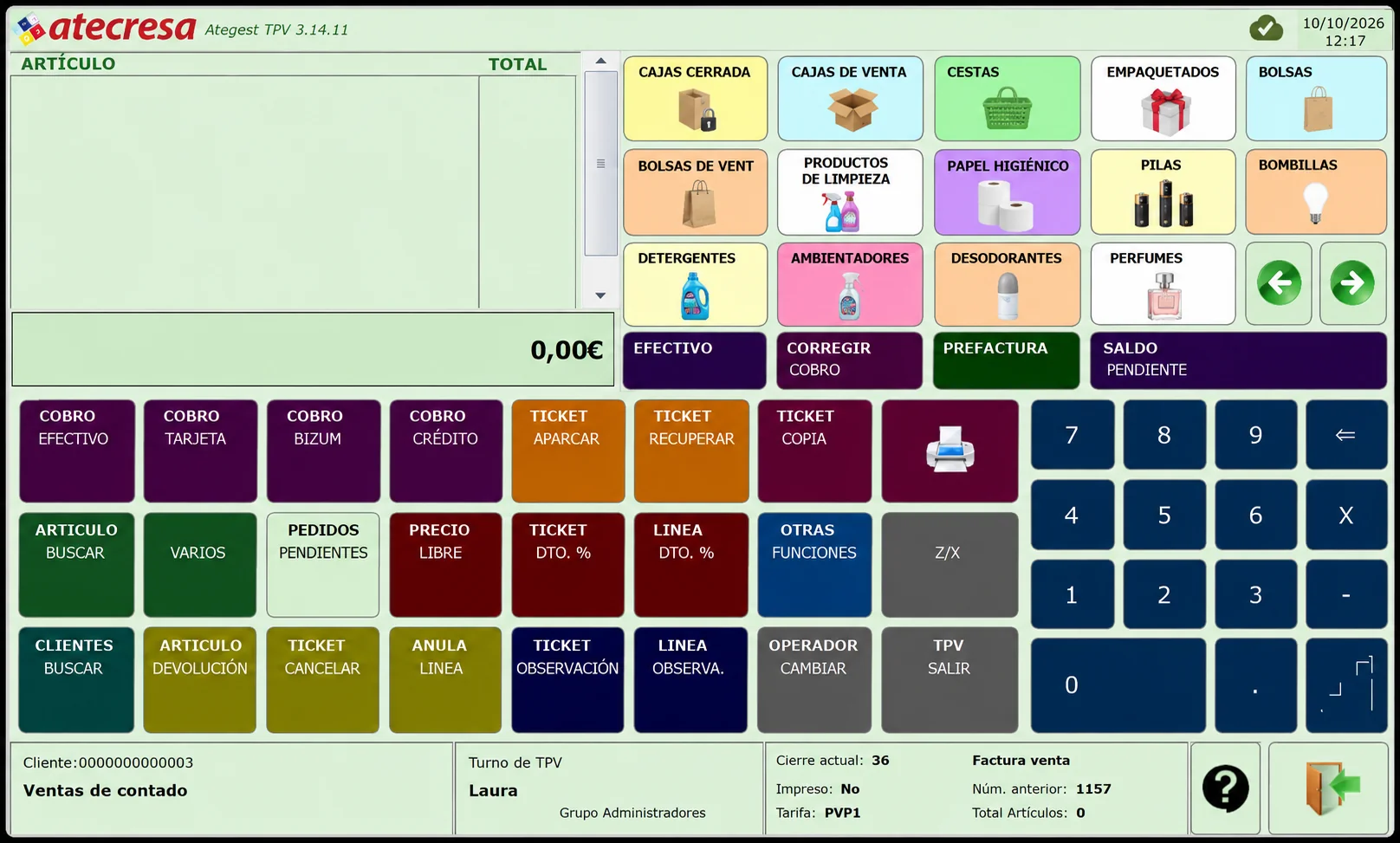1400x843 pixels.
Task: Open ARTICULO BUSCAR
Action: click(76, 565)
